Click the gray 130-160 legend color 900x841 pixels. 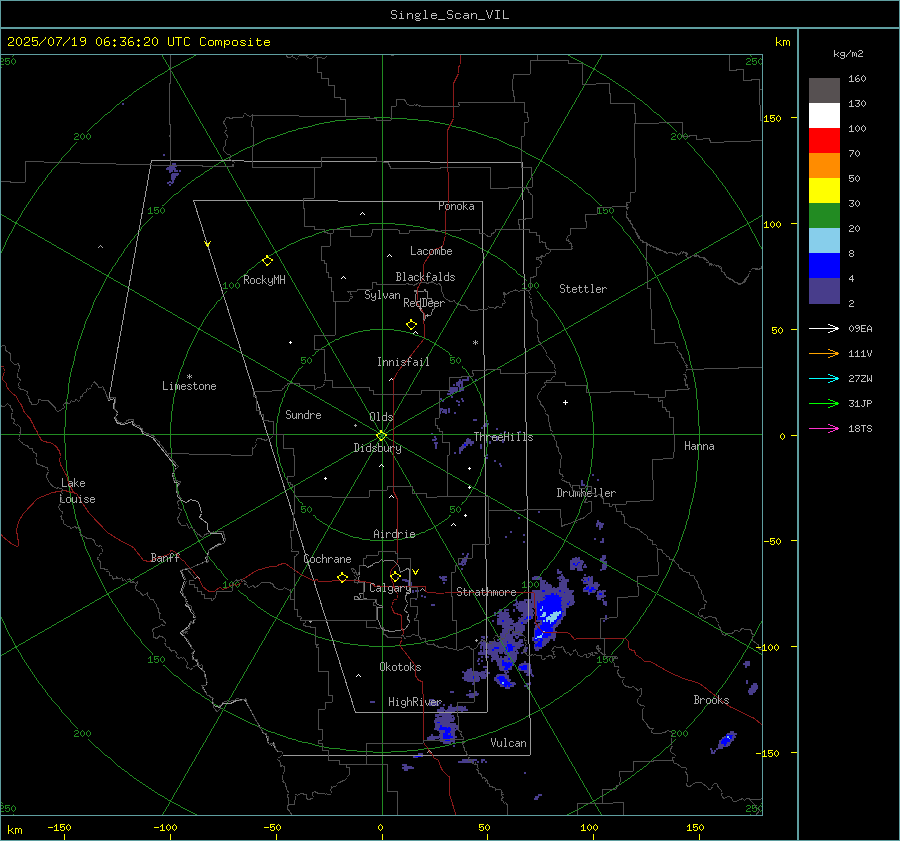coord(824,91)
